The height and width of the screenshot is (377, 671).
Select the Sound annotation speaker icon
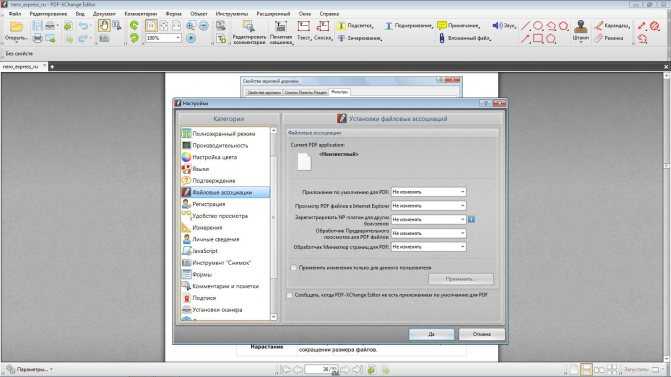(496, 26)
